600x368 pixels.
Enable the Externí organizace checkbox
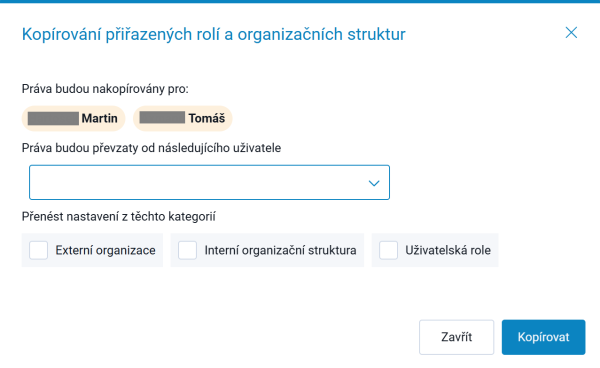tap(39, 251)
